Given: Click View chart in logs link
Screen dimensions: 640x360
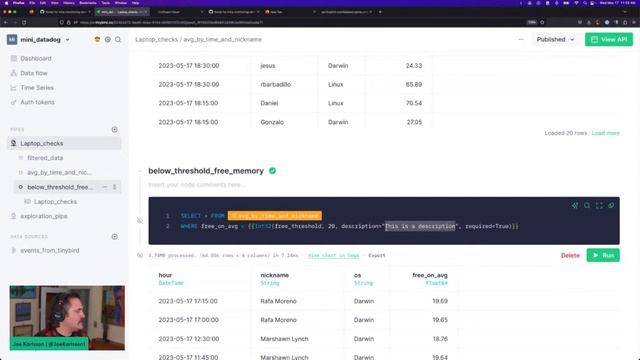Looking at the screenshot, I should tap(333, 256).
